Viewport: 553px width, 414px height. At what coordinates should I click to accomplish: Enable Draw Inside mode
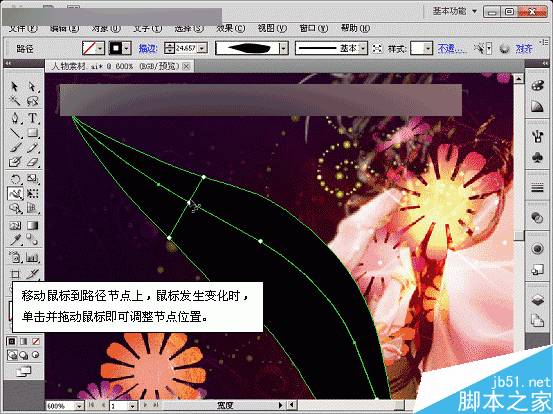pyautogui.click(x=36, y=355)
